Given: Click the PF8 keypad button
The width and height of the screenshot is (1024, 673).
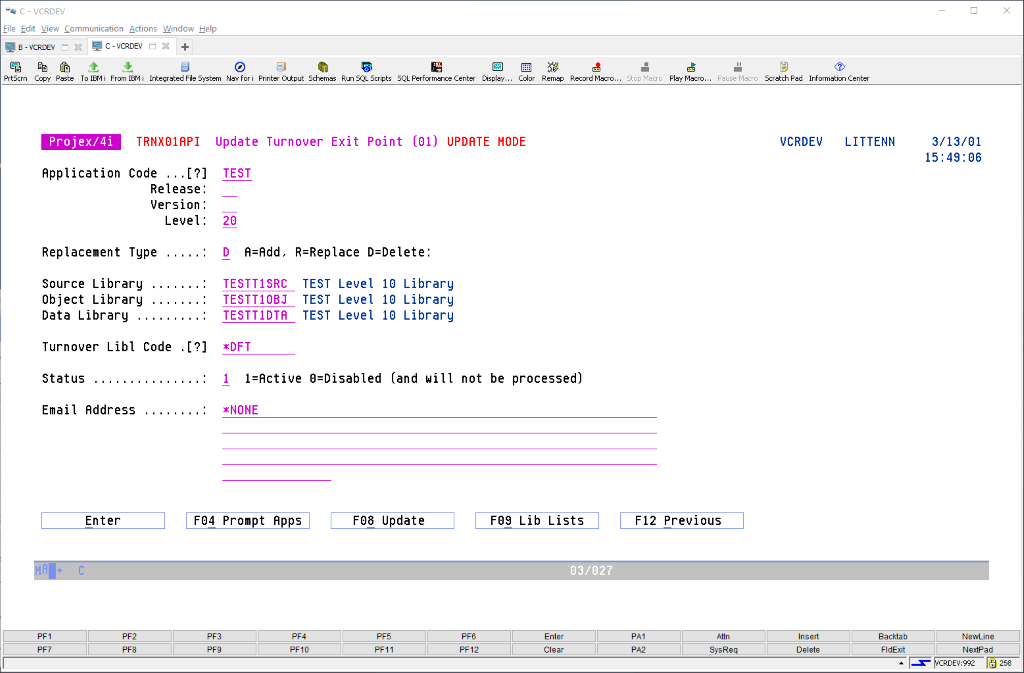Looking at the screenshot, I should 129,650.
